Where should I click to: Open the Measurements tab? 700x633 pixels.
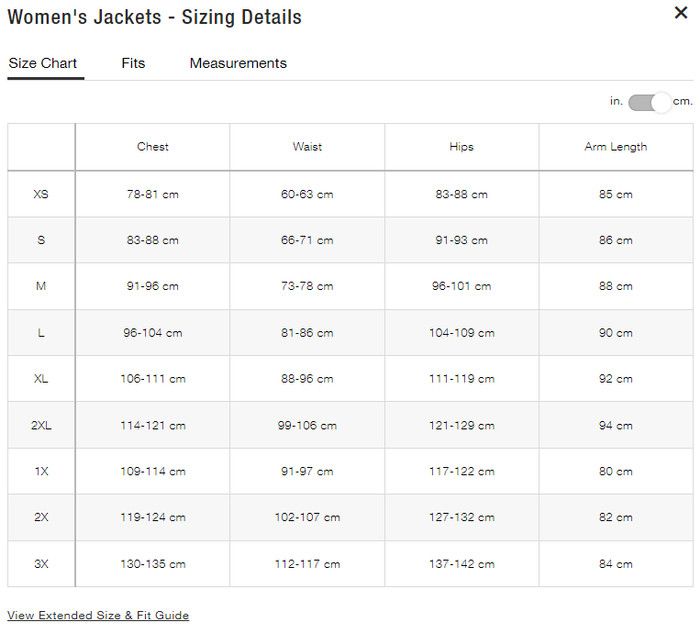(238, 63)
